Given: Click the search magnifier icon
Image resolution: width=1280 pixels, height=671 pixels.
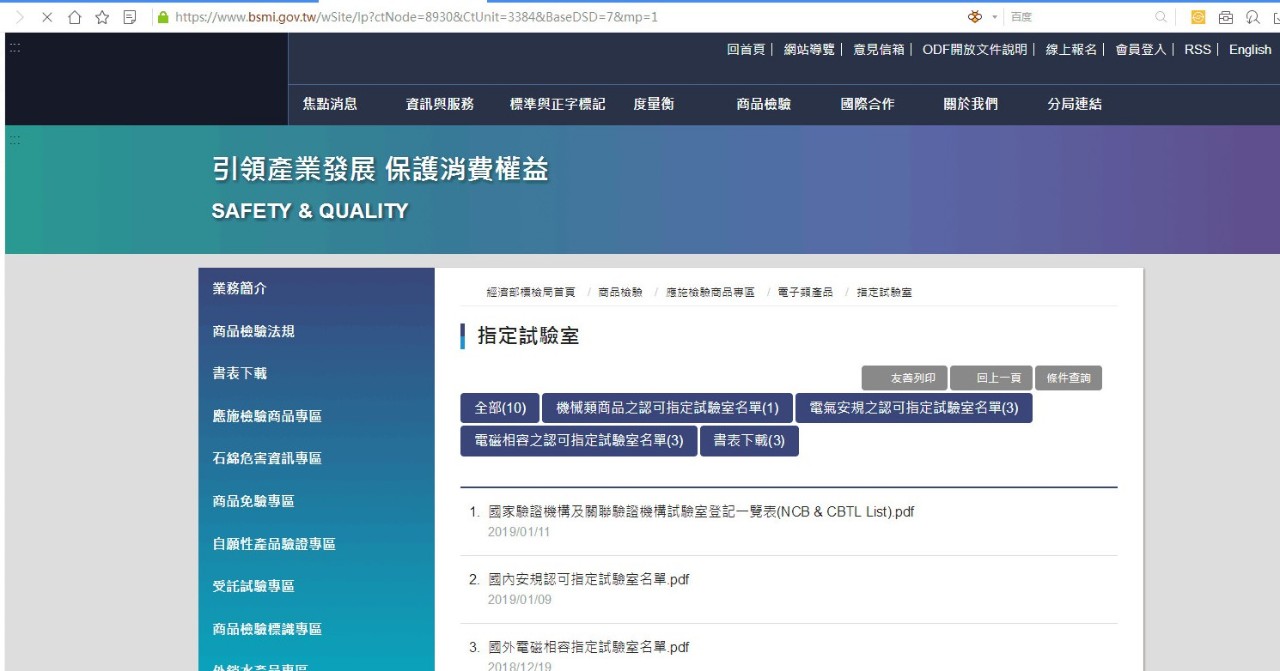Looking at the screenshot, I should (1160, 17).
